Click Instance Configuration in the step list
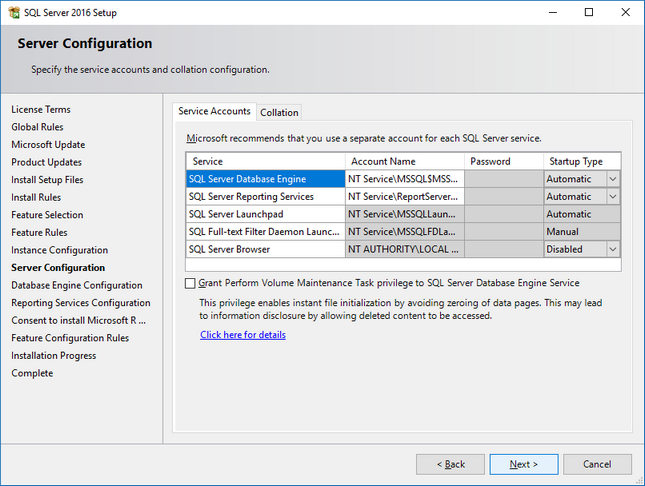The height and width of the screenshot is (486, 645). pyautogui.click(x=60, y=250)
